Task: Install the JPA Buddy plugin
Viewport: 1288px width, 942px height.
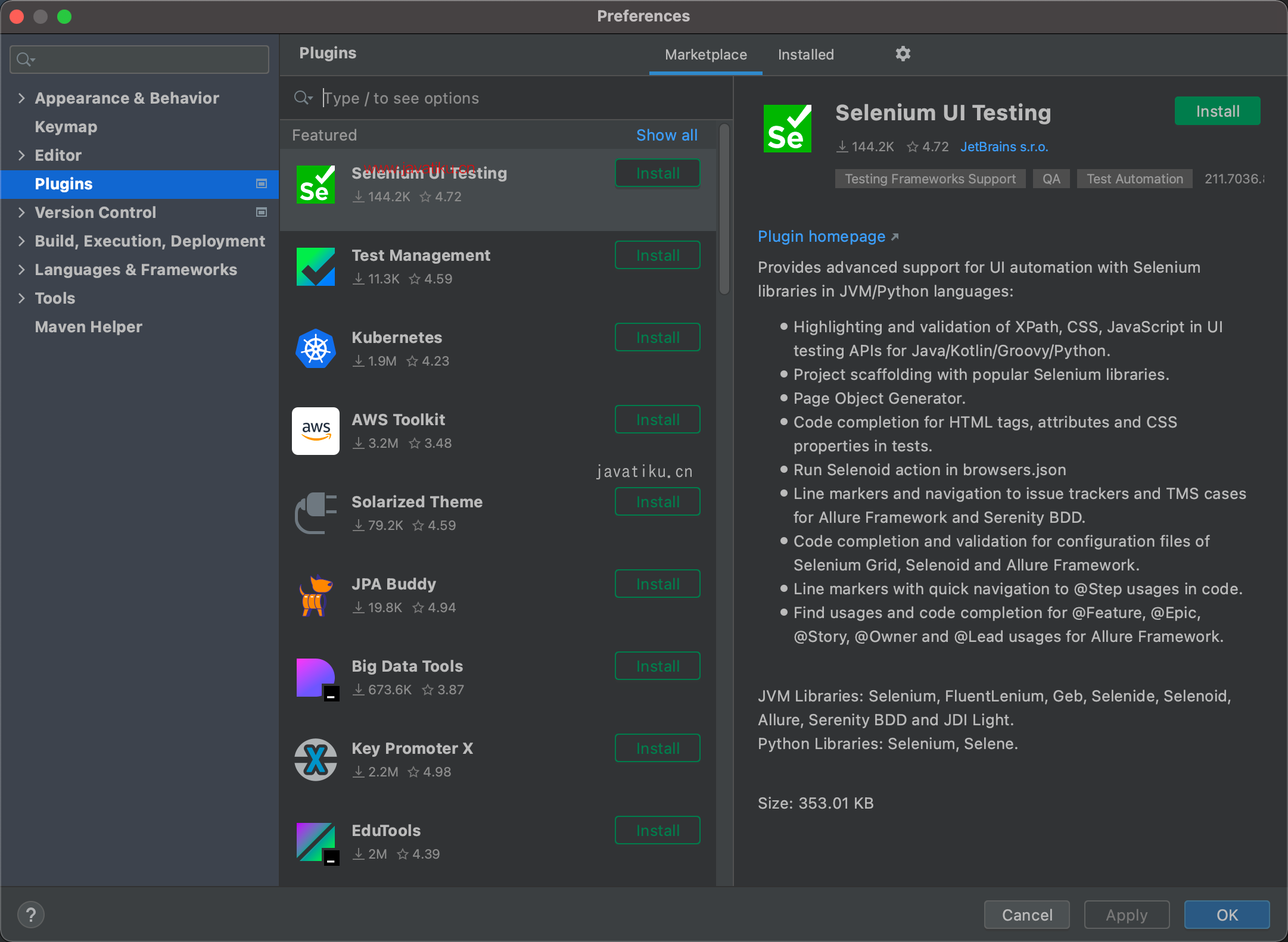Action: [x=658, y=584]
